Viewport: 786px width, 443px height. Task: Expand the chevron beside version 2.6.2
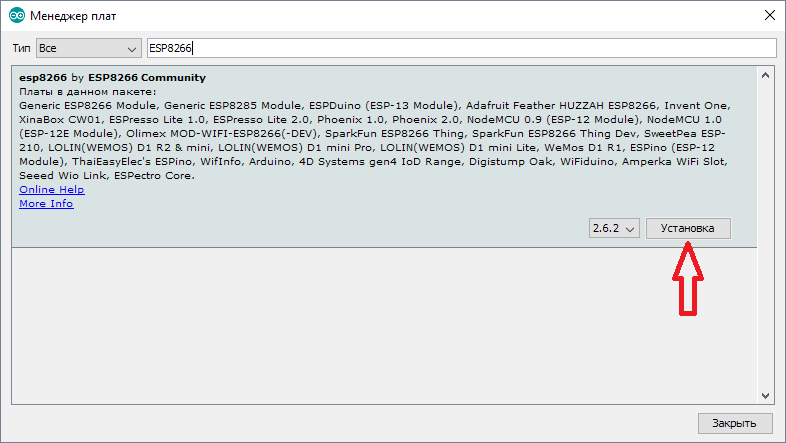tap(631, 229)
